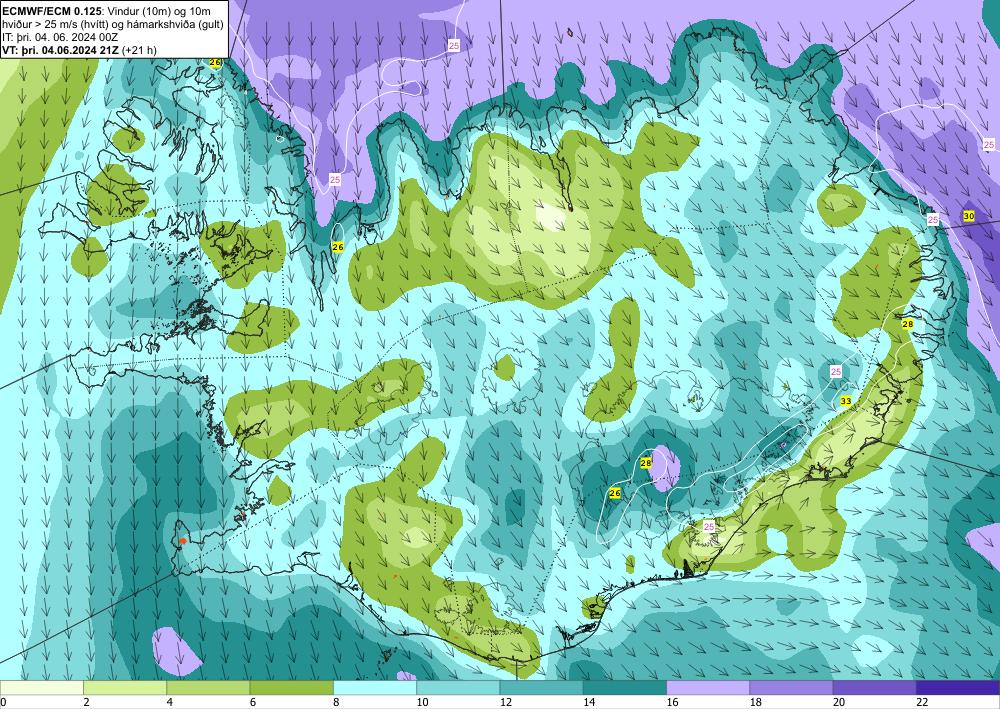Pick the 10–12 m/s turquoise legend swatch
The width and height of the screenshot is (1000, 709).
[458, 687]
